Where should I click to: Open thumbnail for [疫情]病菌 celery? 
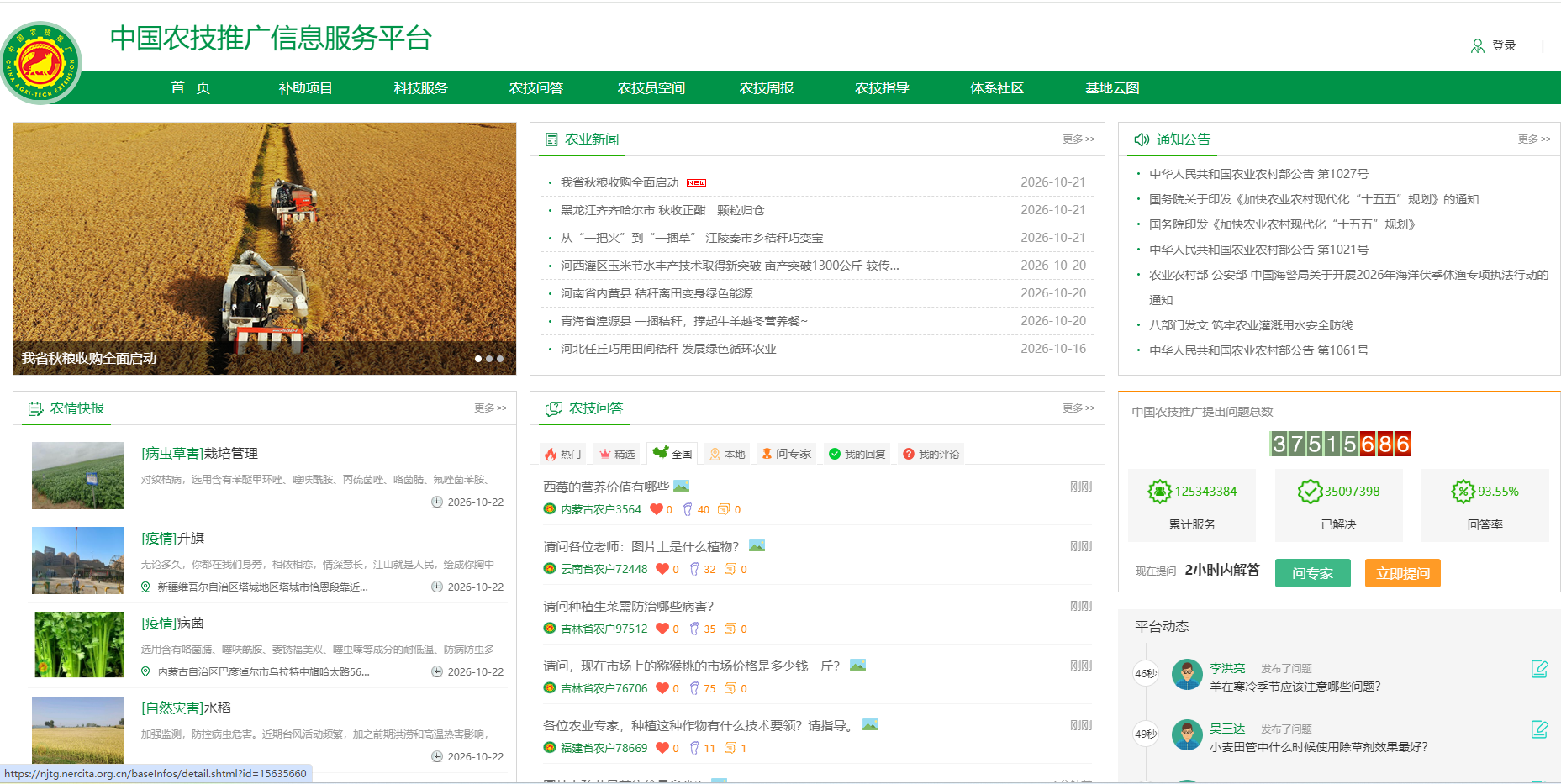click(78, 645)
